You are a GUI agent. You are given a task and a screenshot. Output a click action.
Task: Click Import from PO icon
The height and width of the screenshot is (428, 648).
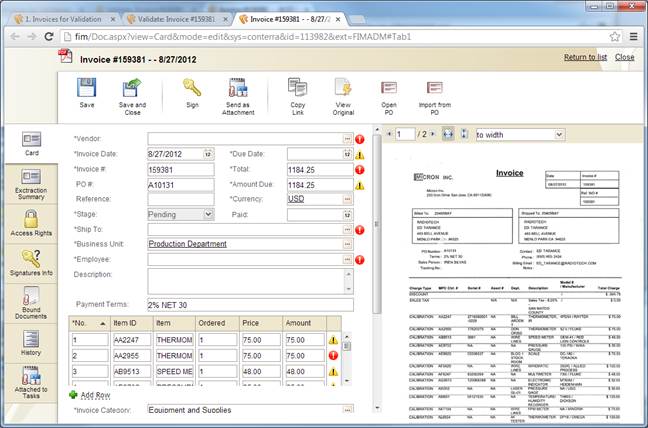(434, 88)
